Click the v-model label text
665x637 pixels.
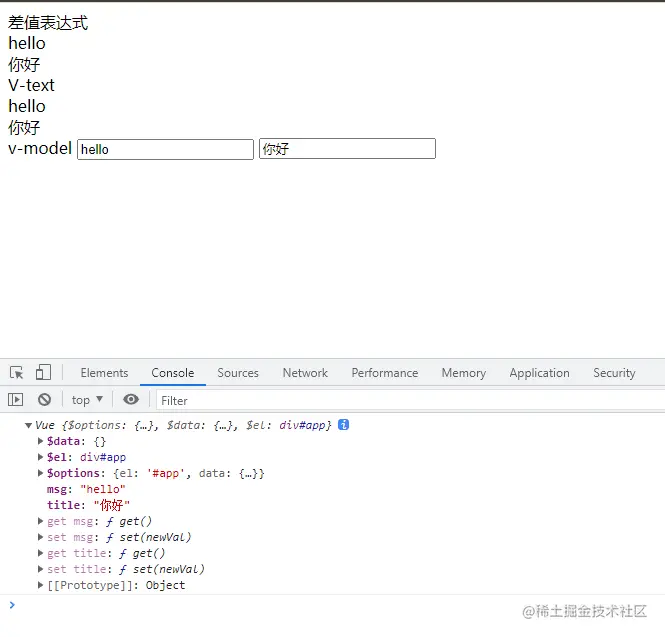40,148
